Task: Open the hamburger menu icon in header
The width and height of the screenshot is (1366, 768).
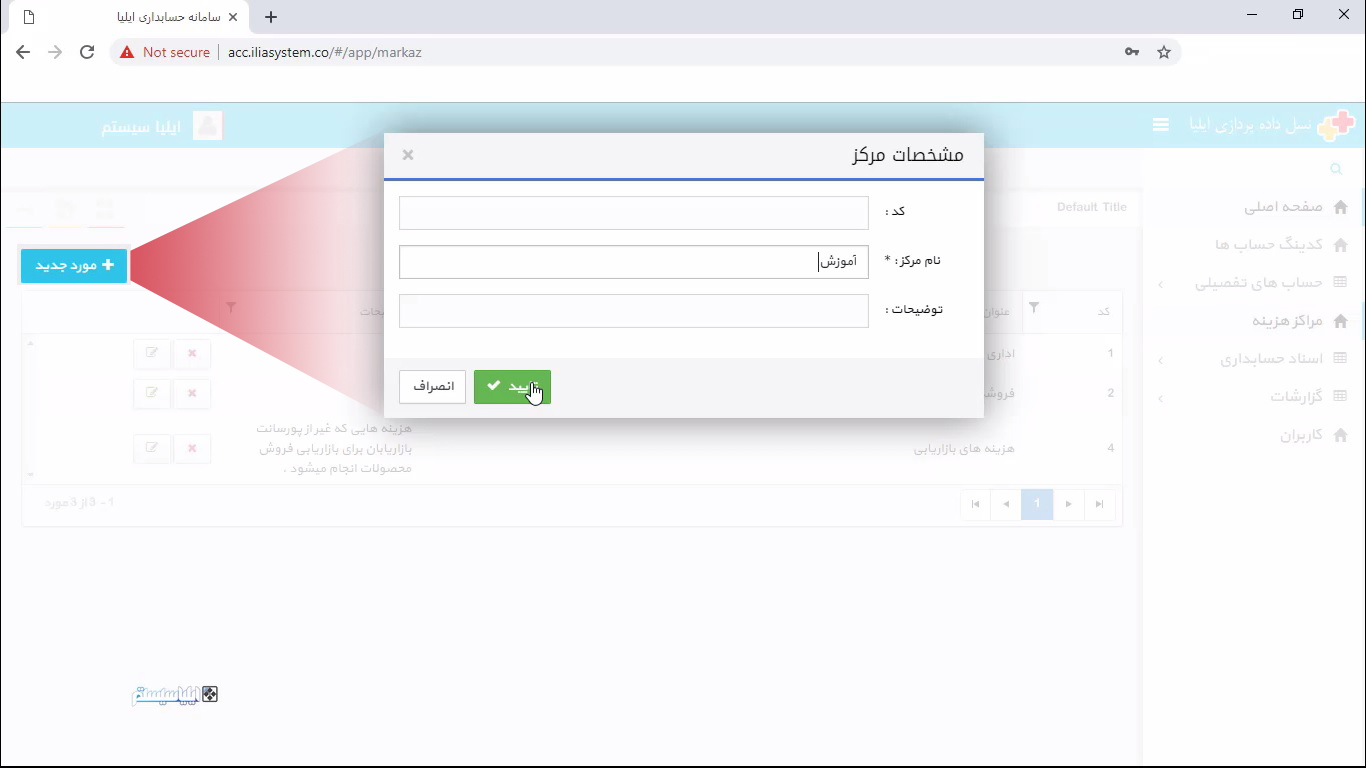Action: pos(1160,125)
